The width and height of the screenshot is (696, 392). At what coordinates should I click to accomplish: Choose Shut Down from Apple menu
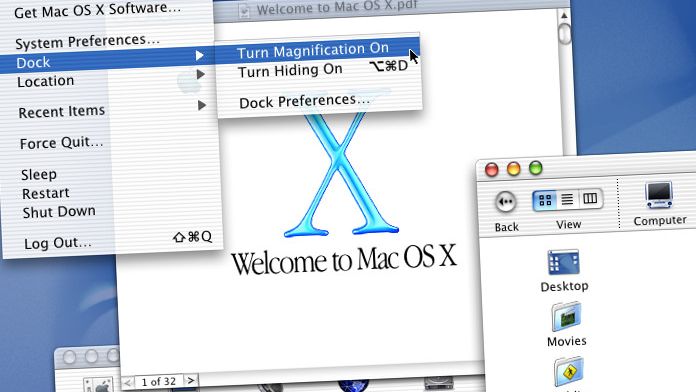click(x=59, y=211)
